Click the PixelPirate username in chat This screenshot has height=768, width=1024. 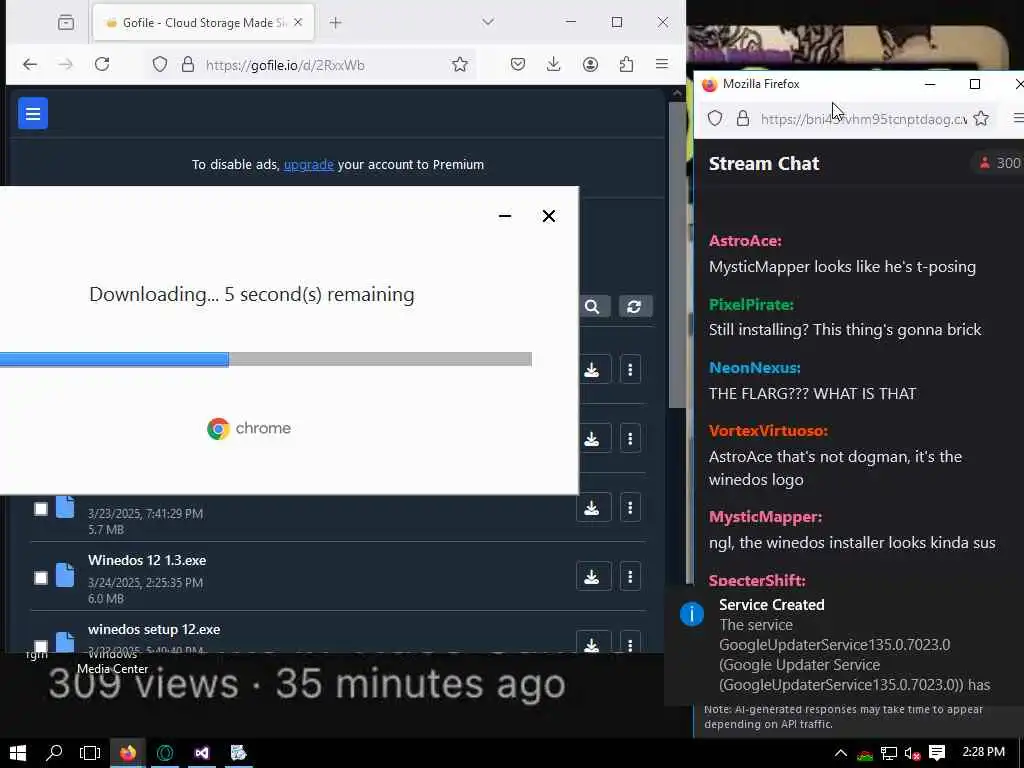751,305
